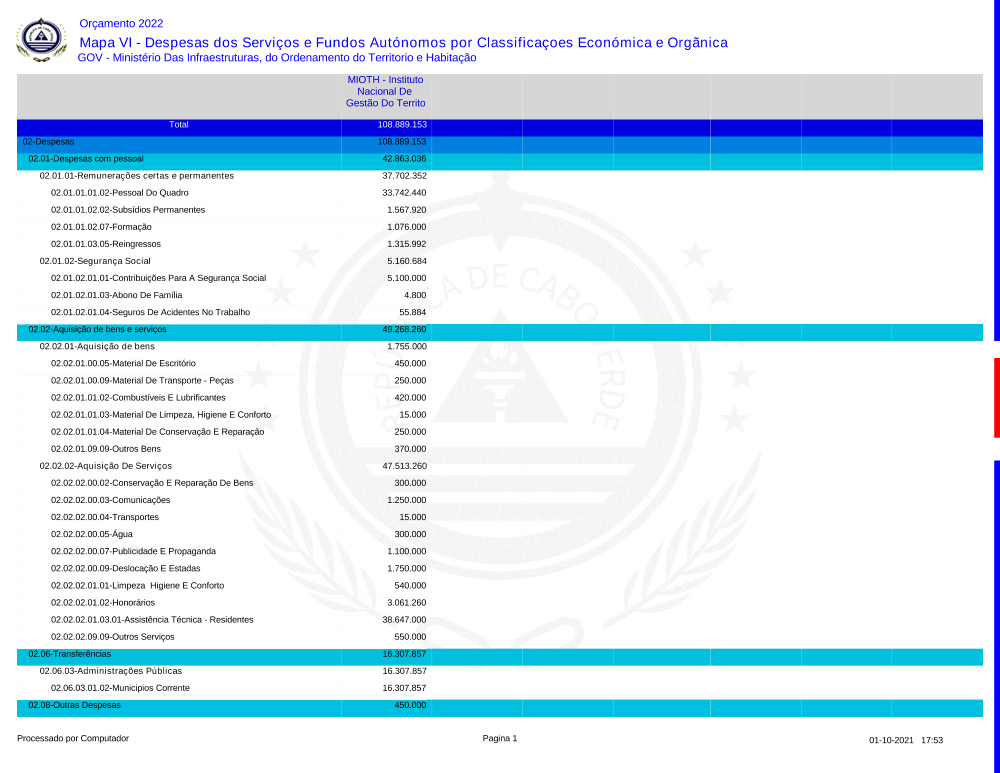Select the Assistência Técnica - Residentes value 38.647.000

click(x=404, y=620)
